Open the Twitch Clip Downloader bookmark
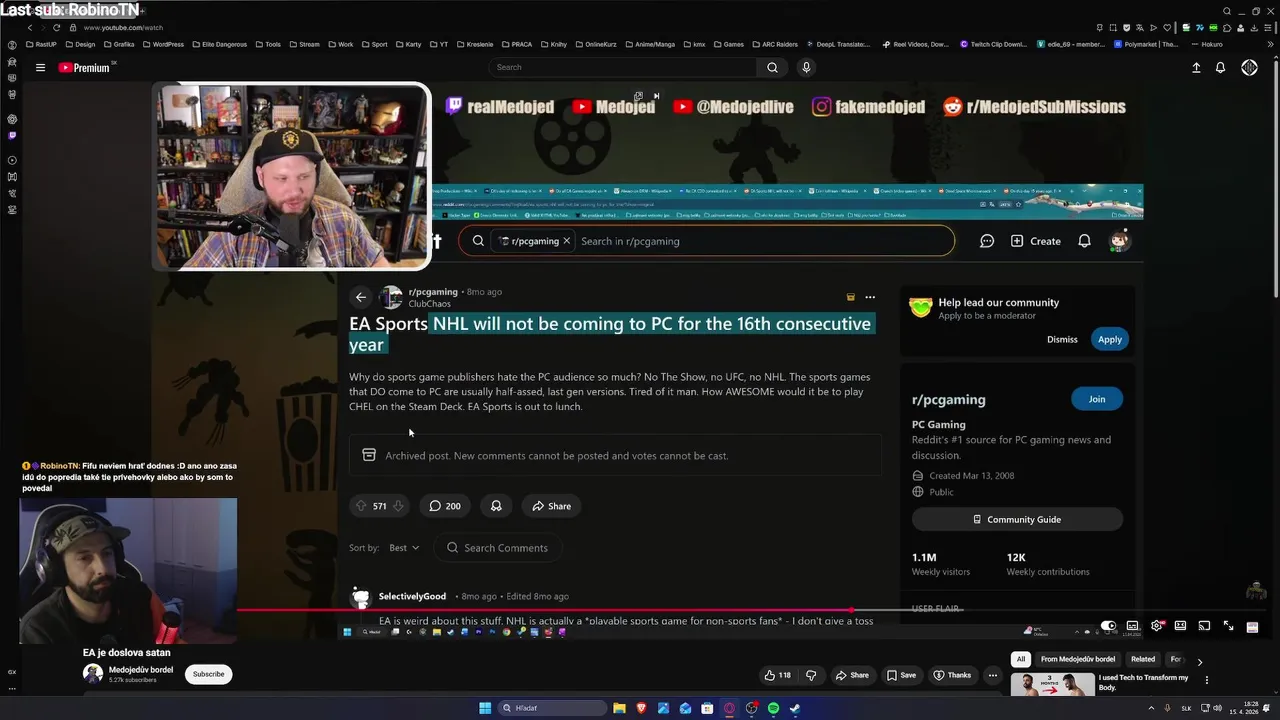Image resolution: width=1280 pixels, height=720 pixels. click(x=994, y=44)
